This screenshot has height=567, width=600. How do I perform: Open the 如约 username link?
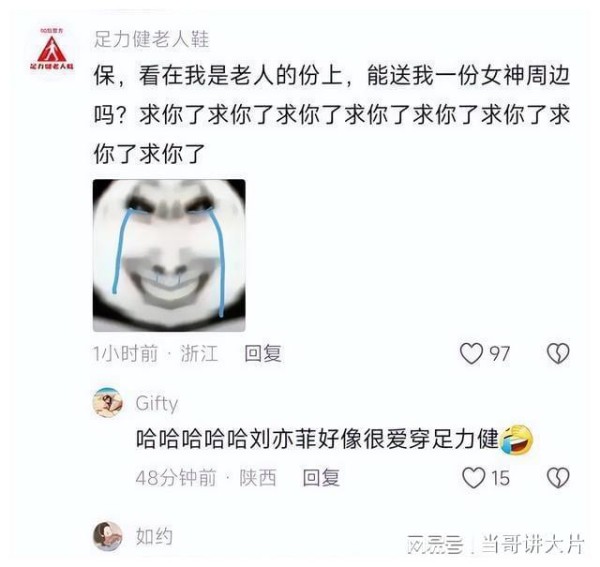click(x=154, y=536)
